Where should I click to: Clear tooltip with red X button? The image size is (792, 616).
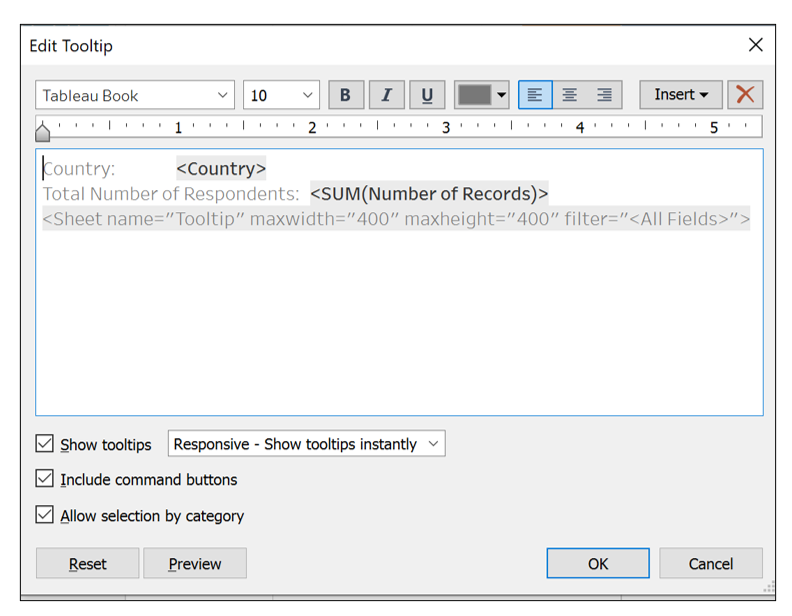tap(745, 95)
